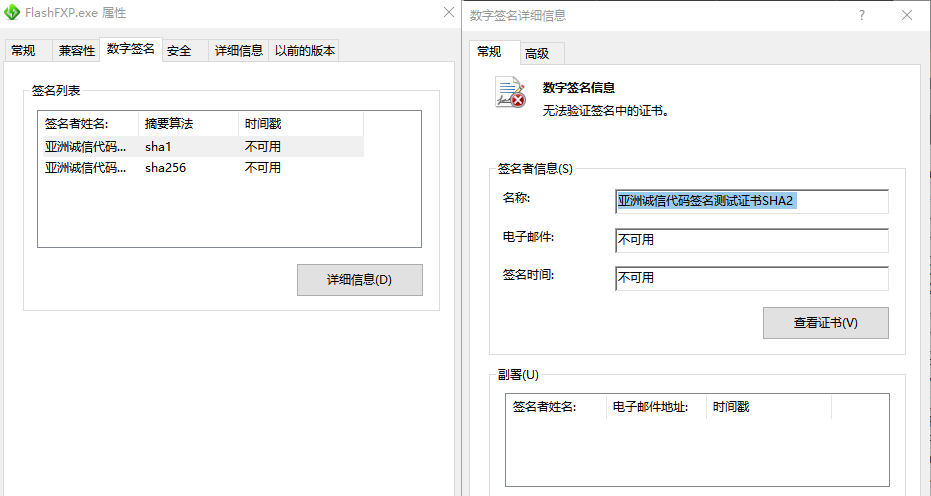Select the sha256 signature row
931x496 pixels.
coord(201,168)
